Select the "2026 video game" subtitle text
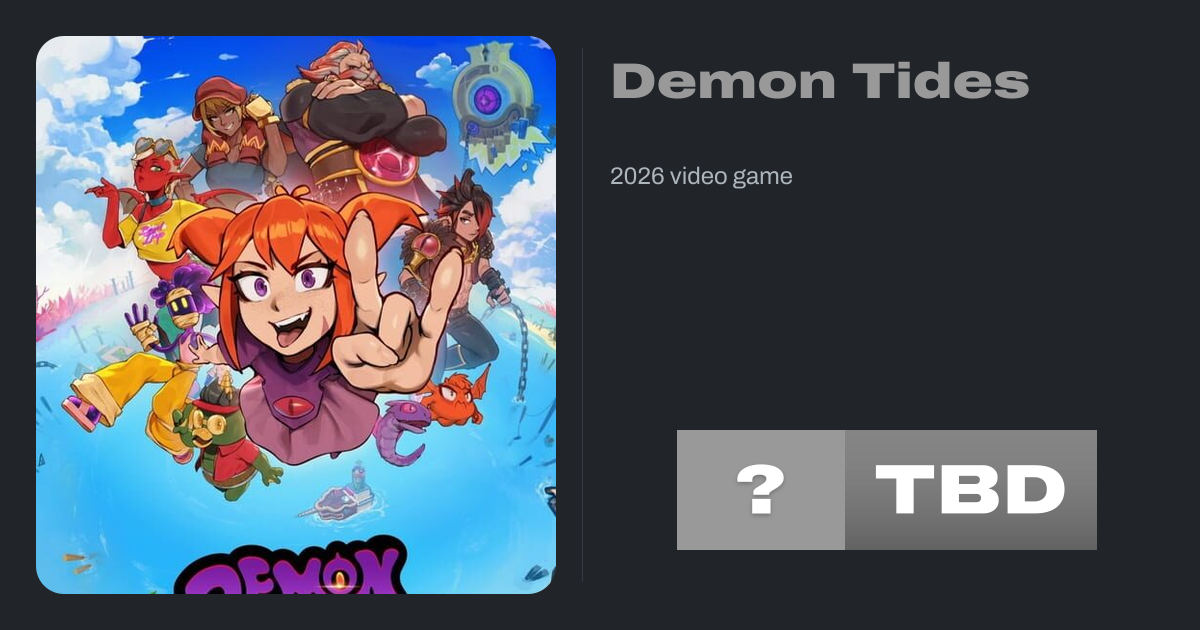The width and height of the screenshot is (1200, 630). point(701,177)
